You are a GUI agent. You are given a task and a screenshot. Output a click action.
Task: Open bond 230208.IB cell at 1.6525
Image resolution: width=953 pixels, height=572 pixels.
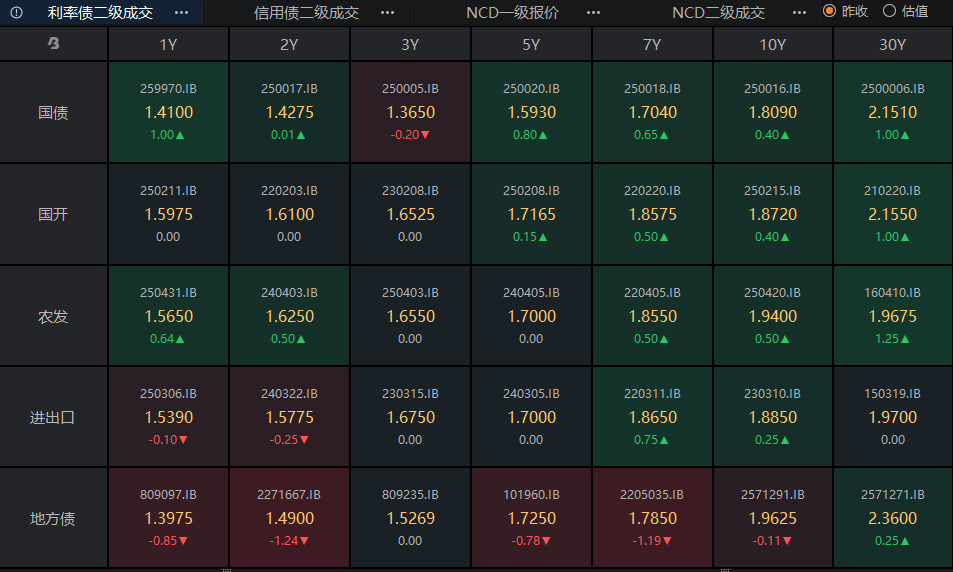(410, 215)
